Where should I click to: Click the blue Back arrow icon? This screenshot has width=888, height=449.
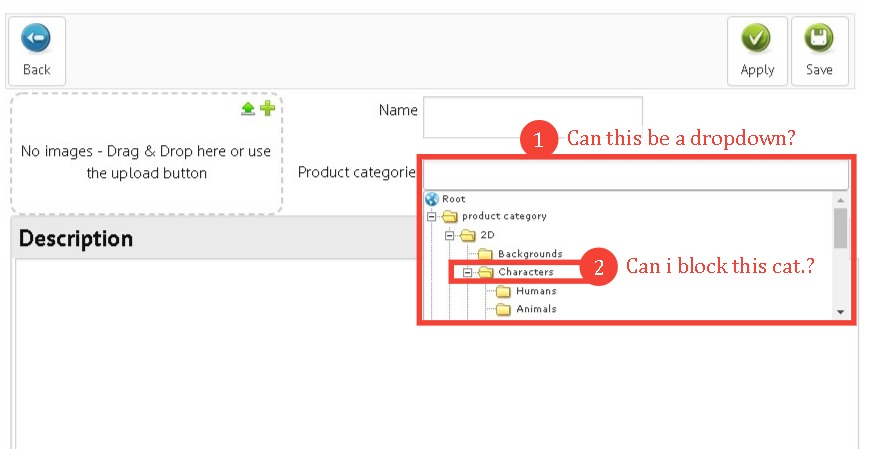(36, 39)
